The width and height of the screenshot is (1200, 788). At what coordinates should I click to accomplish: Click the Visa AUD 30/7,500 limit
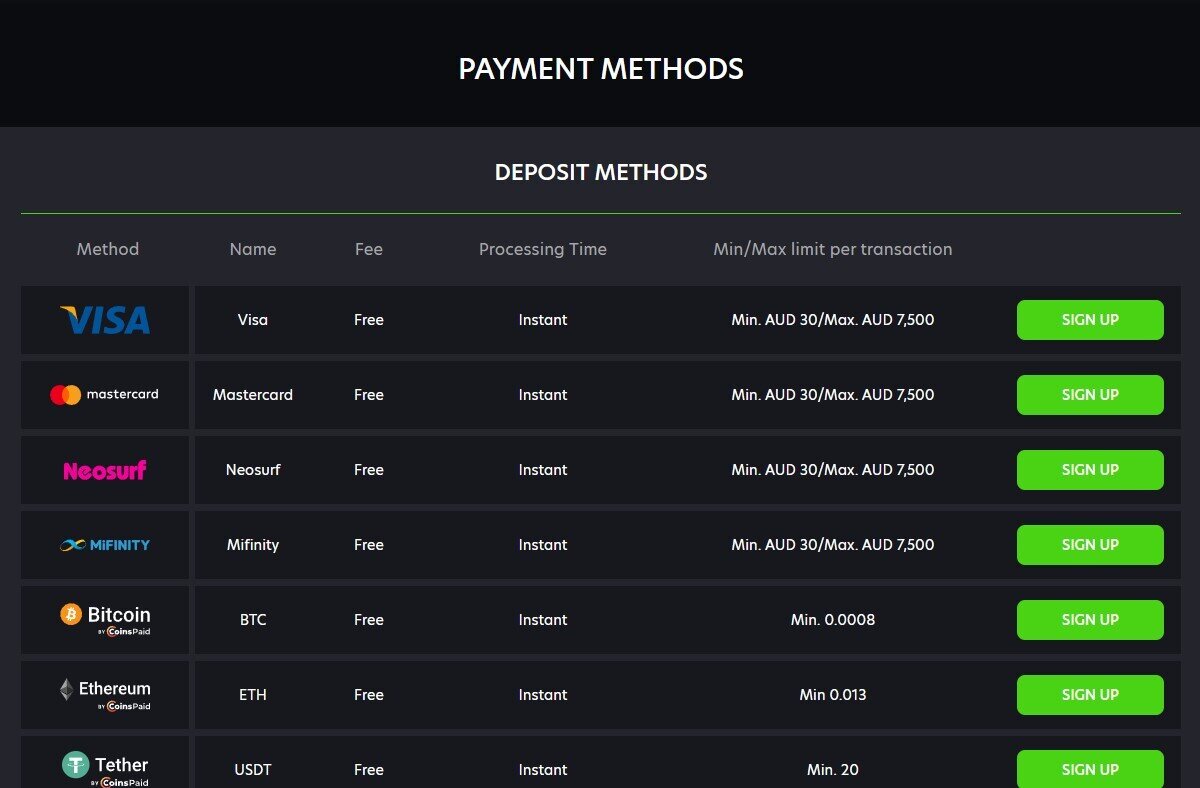point(833,320)
